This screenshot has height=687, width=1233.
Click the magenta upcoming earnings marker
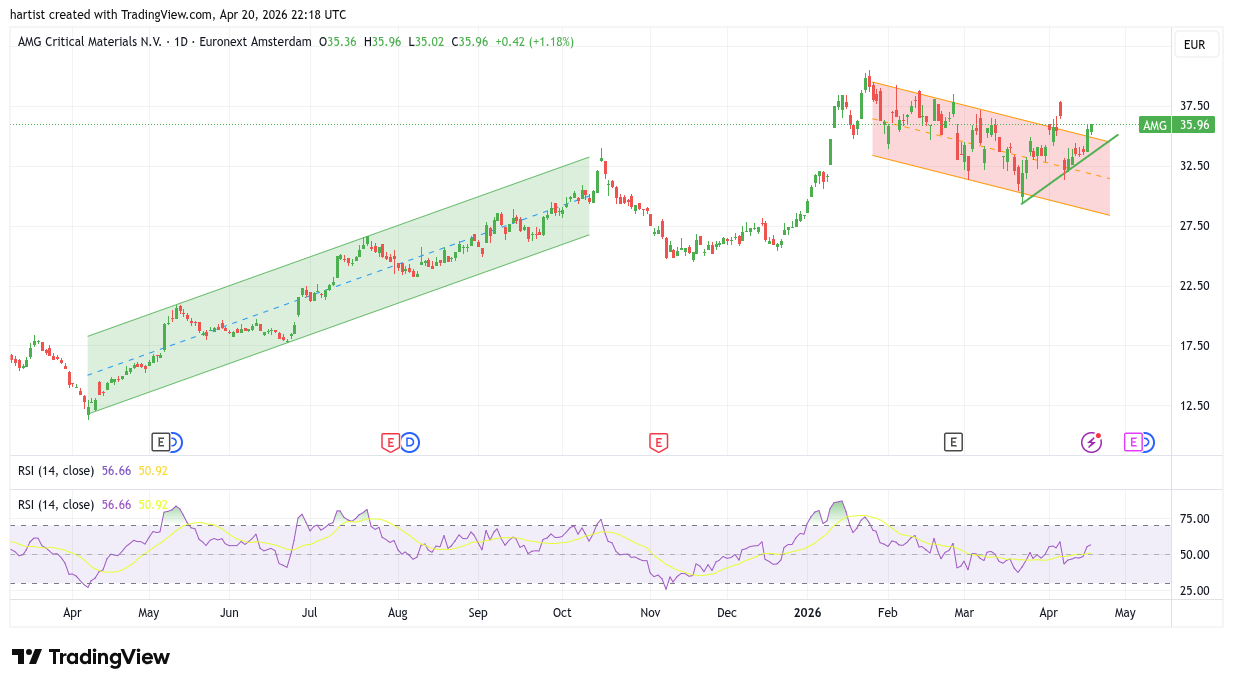pos(1133,441)
